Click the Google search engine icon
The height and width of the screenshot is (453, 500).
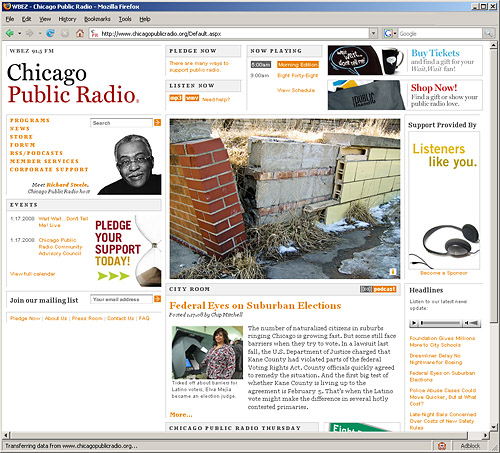pyautogui.click(x=388, y=33)
